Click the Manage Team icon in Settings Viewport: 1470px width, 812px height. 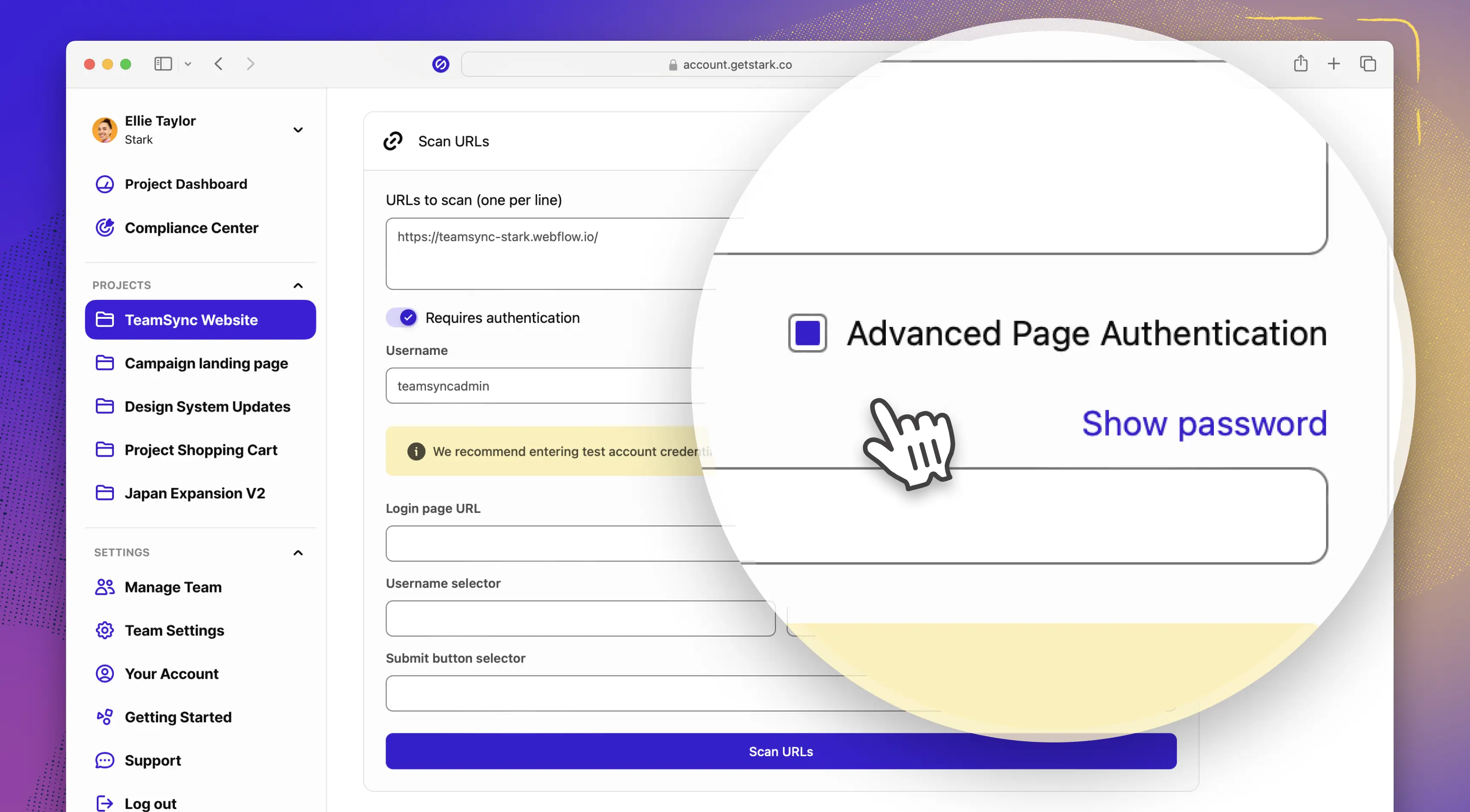104,587
